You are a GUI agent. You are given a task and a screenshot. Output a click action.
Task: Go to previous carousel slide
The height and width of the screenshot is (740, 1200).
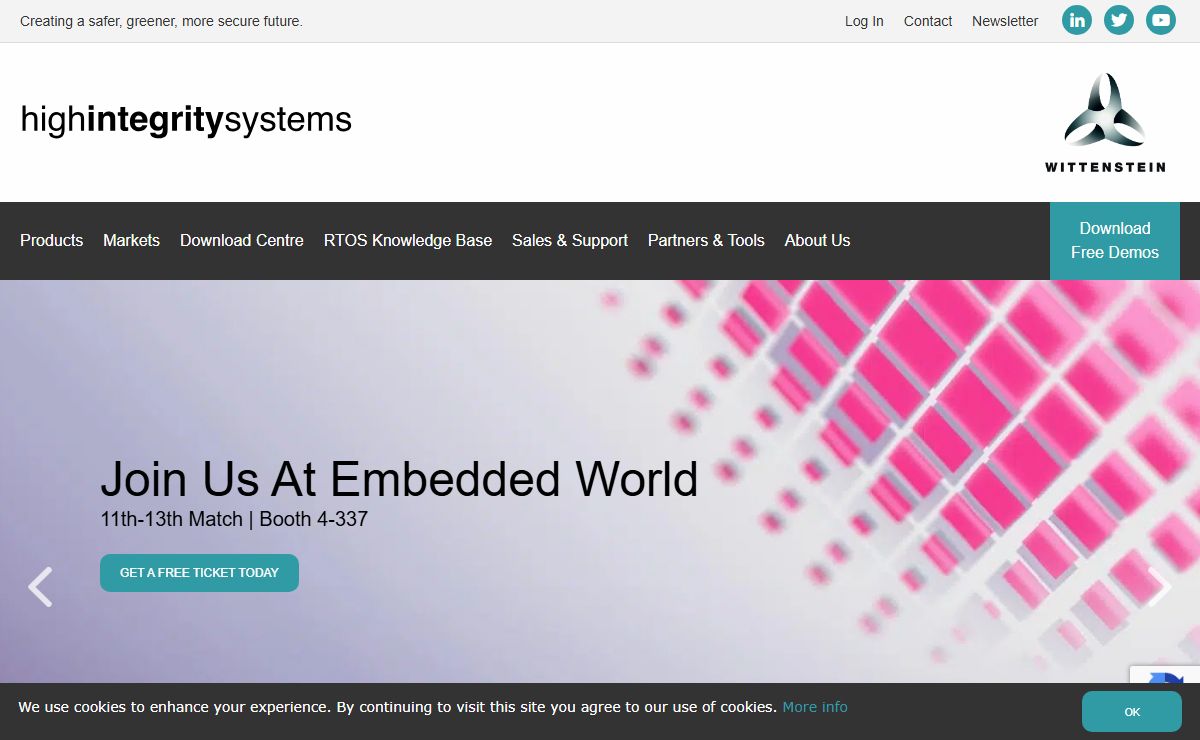pos(40,587)
